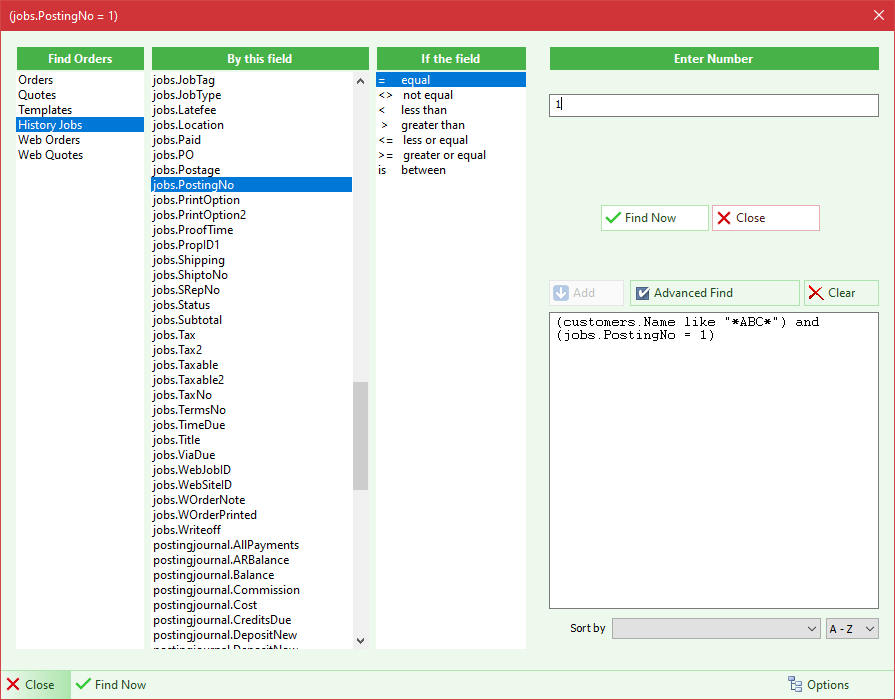Select jobs.Postage field
This screenshot has width=895, height=700.
(x=252, y=170)
